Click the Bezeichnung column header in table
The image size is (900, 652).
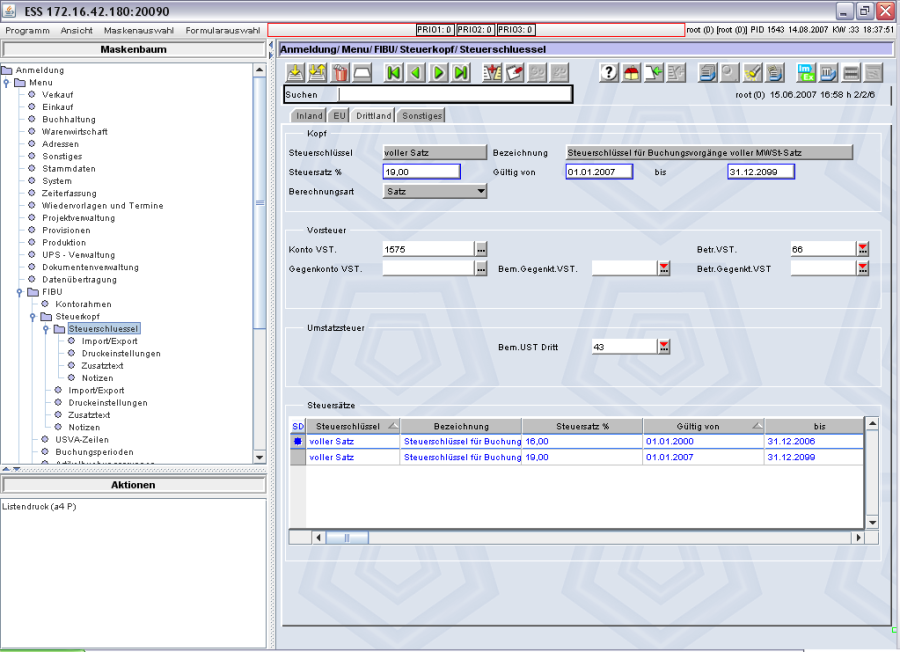click(x=461, y=426)
